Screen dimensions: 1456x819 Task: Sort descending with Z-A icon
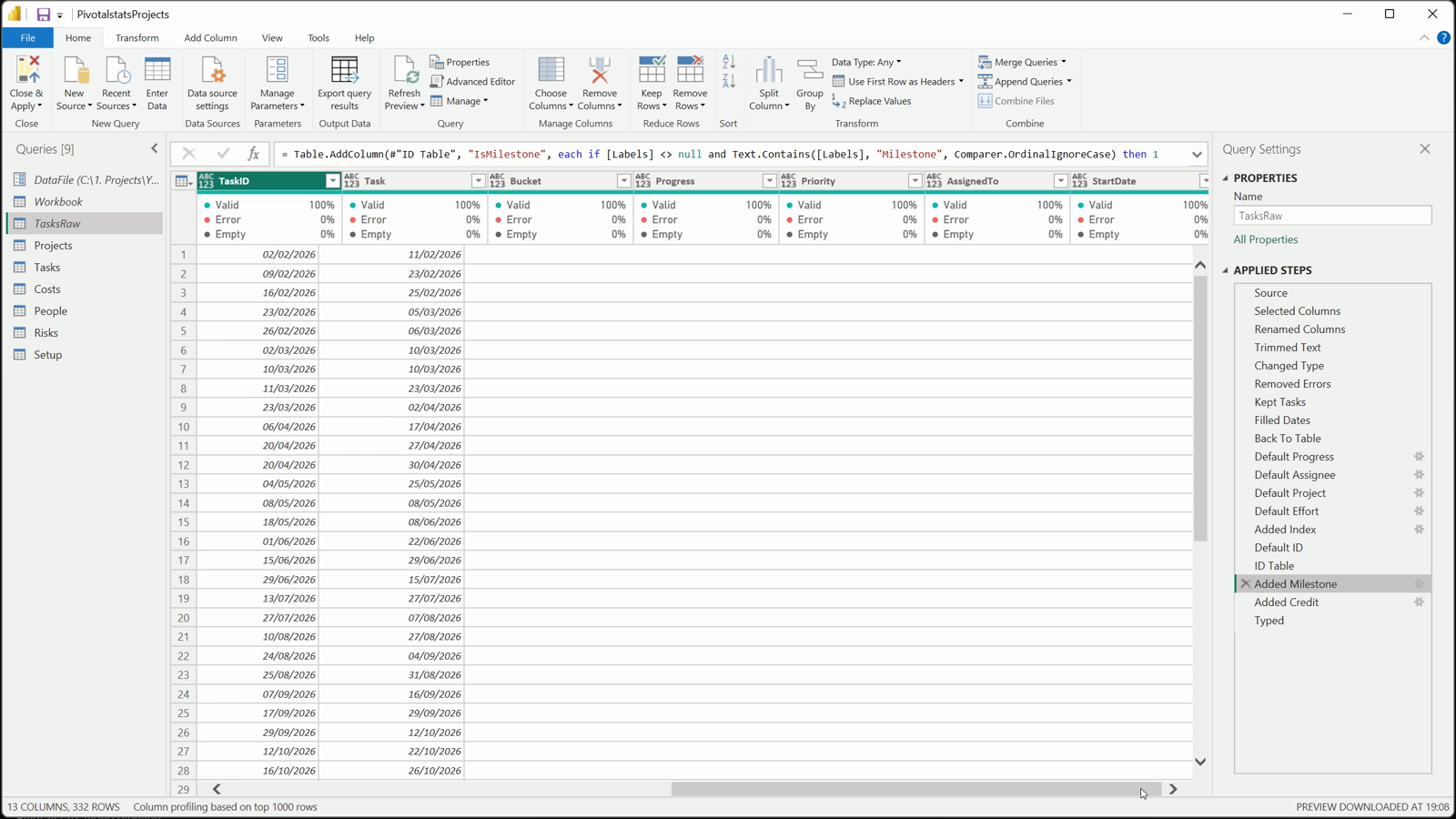coord(729,81)
